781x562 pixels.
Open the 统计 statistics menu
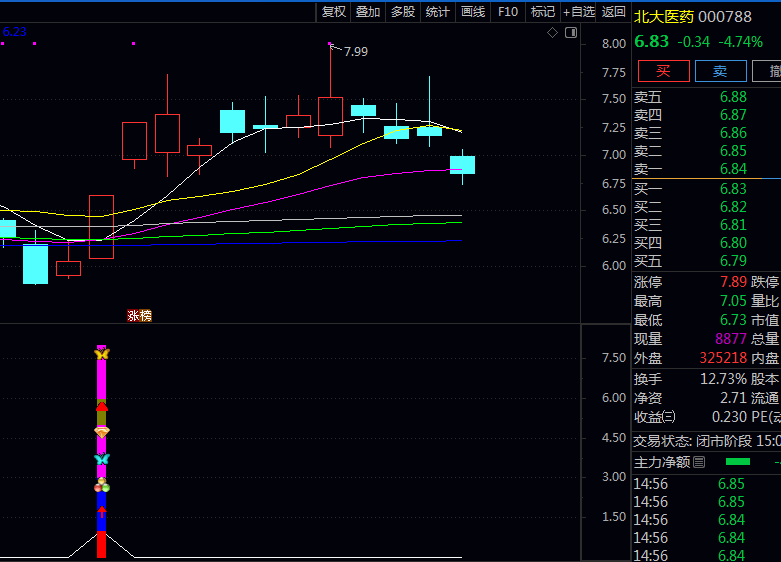coord(438,12)
